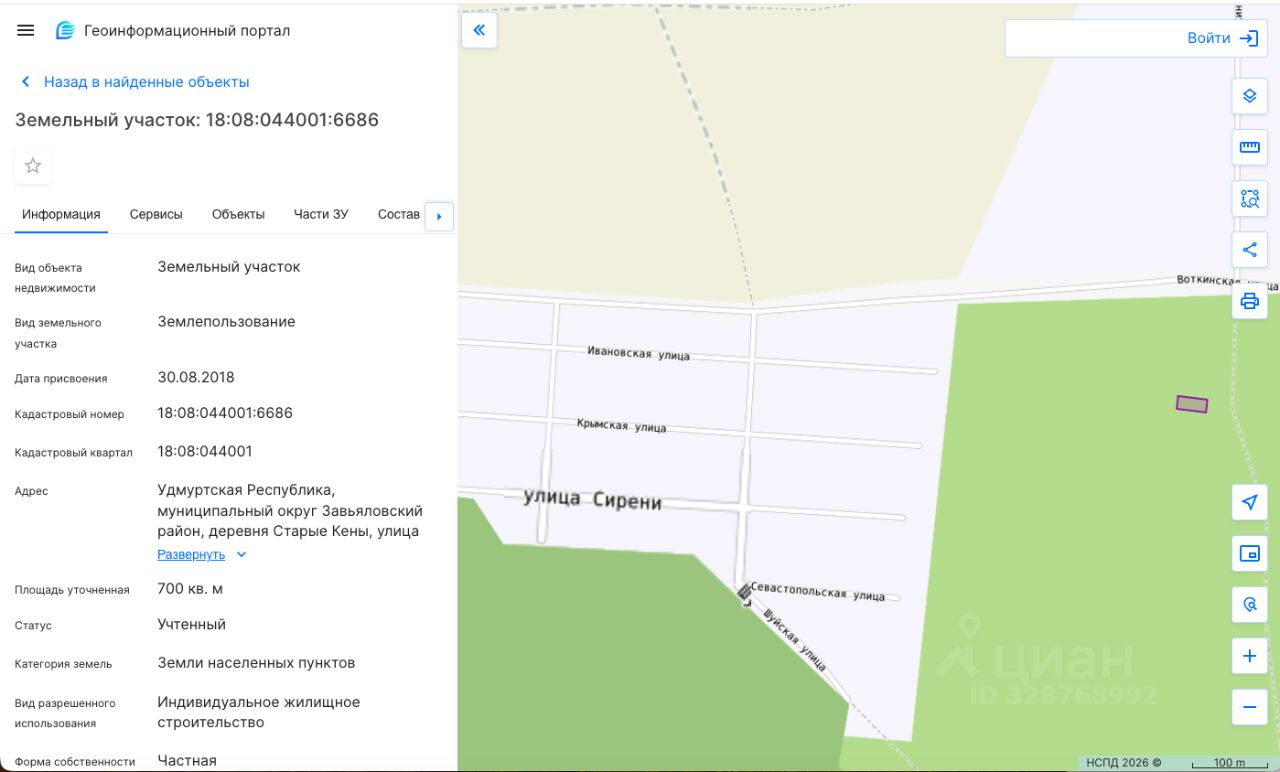
Task: Print the map view
Action: [1249, 301]
